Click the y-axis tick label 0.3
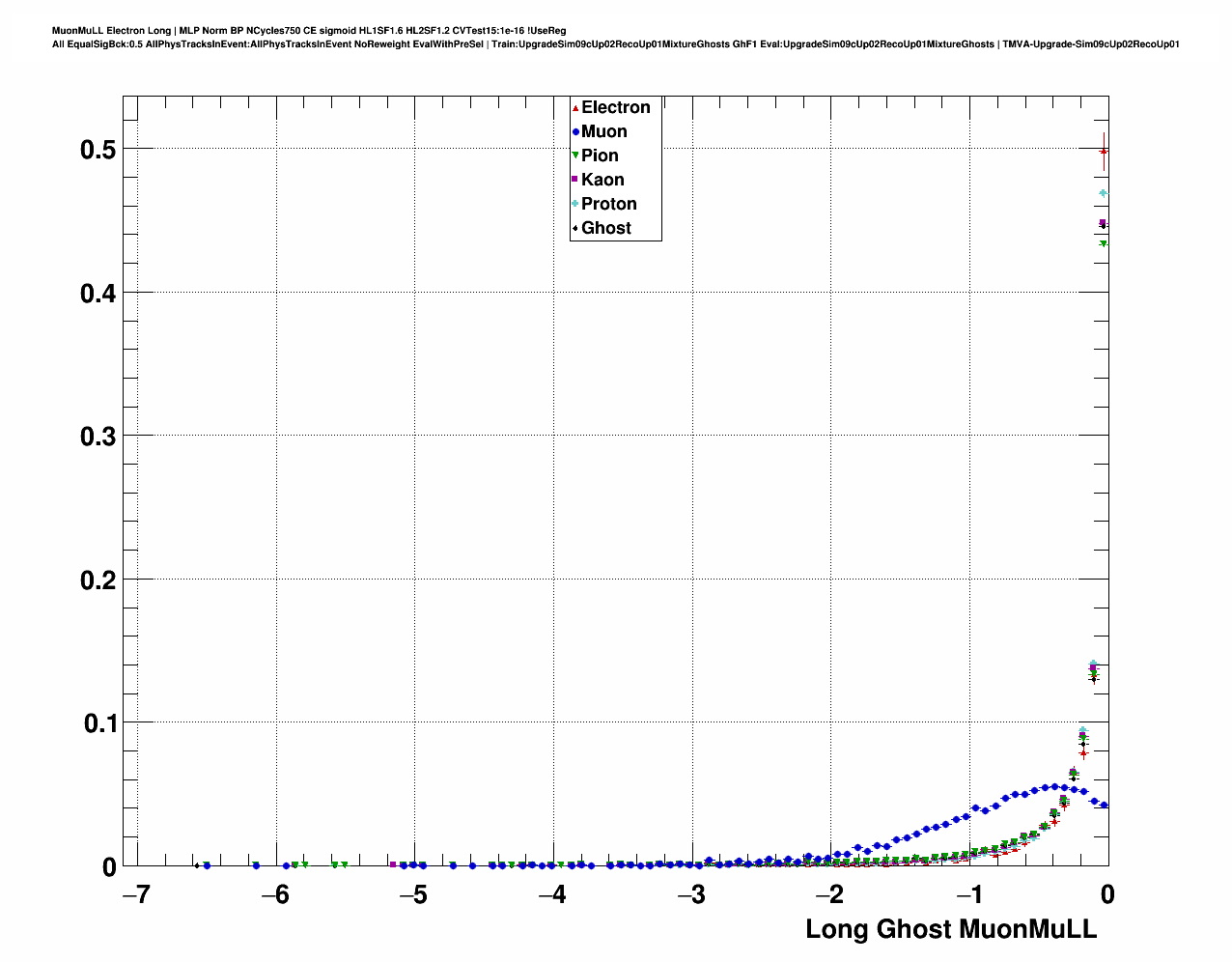Viewport: 1232px width, 962px height. point(98,437)
